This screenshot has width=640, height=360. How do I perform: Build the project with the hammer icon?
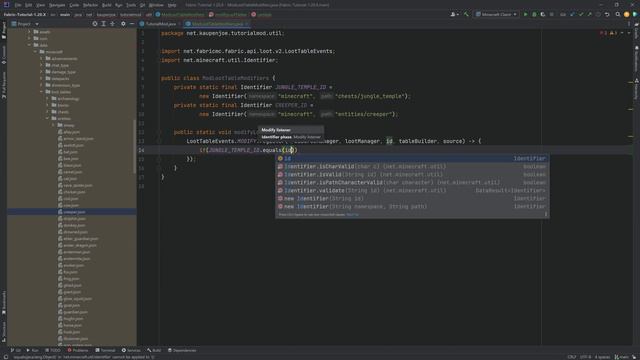tap(466, 14)
